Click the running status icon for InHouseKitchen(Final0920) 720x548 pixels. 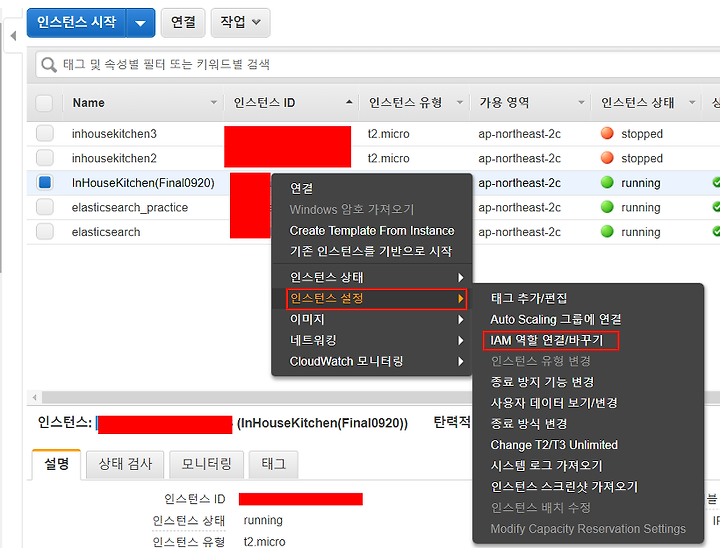click(607, 182)
